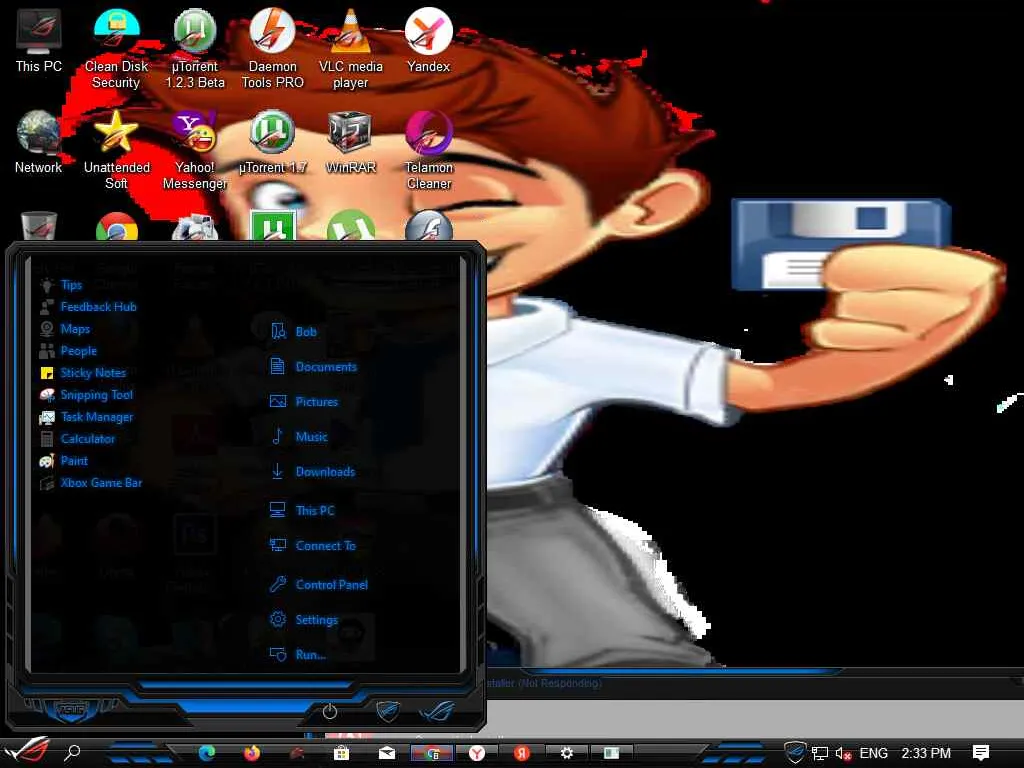Open Firefox from taskbar
The image size is (1024, 768).
pos(251,753)
